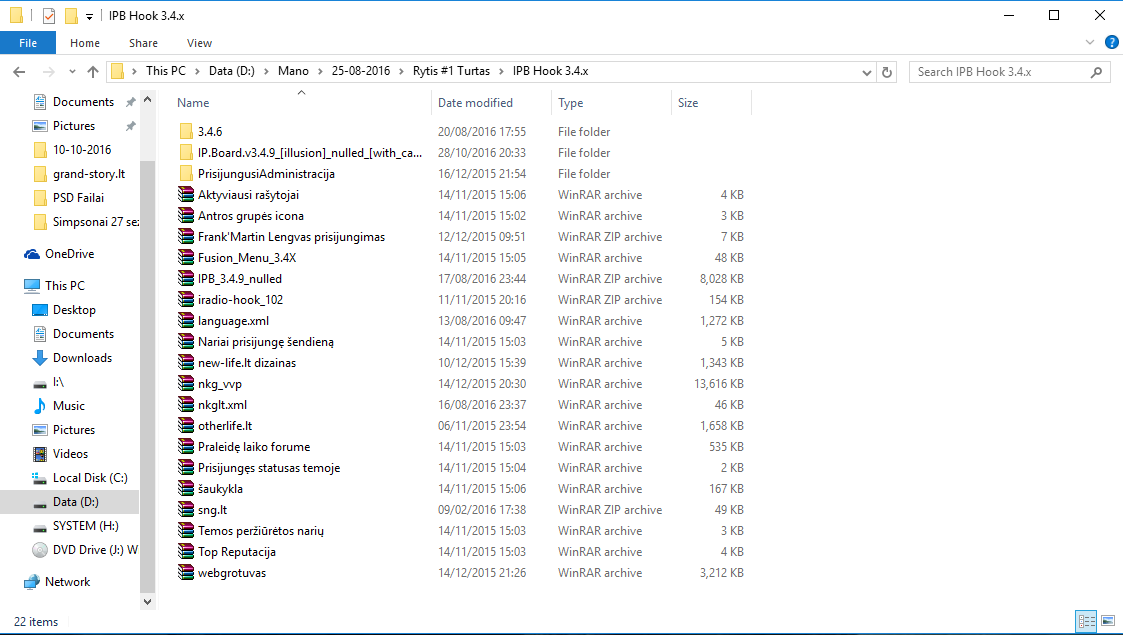The height and width of the screenshot is (635, 1123).
Task: Open the File menu tab
Action: (x=28, y=43)
